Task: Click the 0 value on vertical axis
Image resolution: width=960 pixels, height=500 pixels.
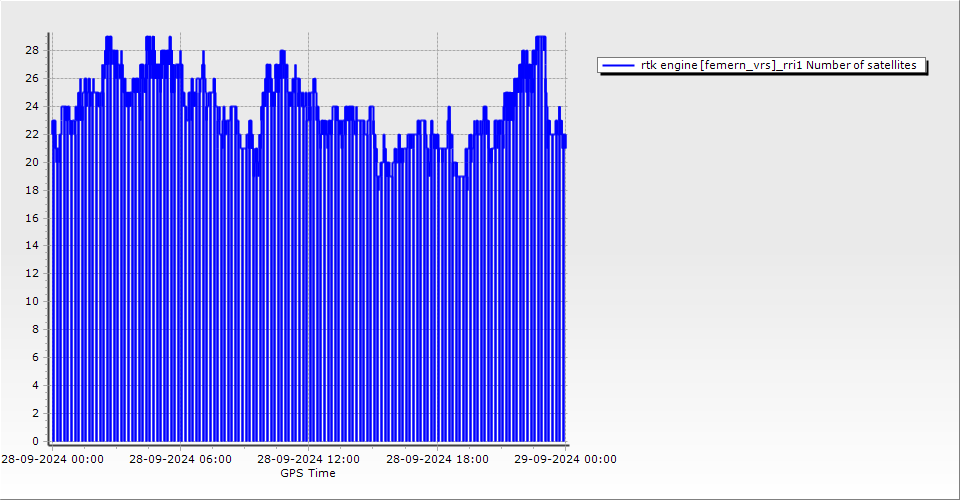Action: coord(35,441)
